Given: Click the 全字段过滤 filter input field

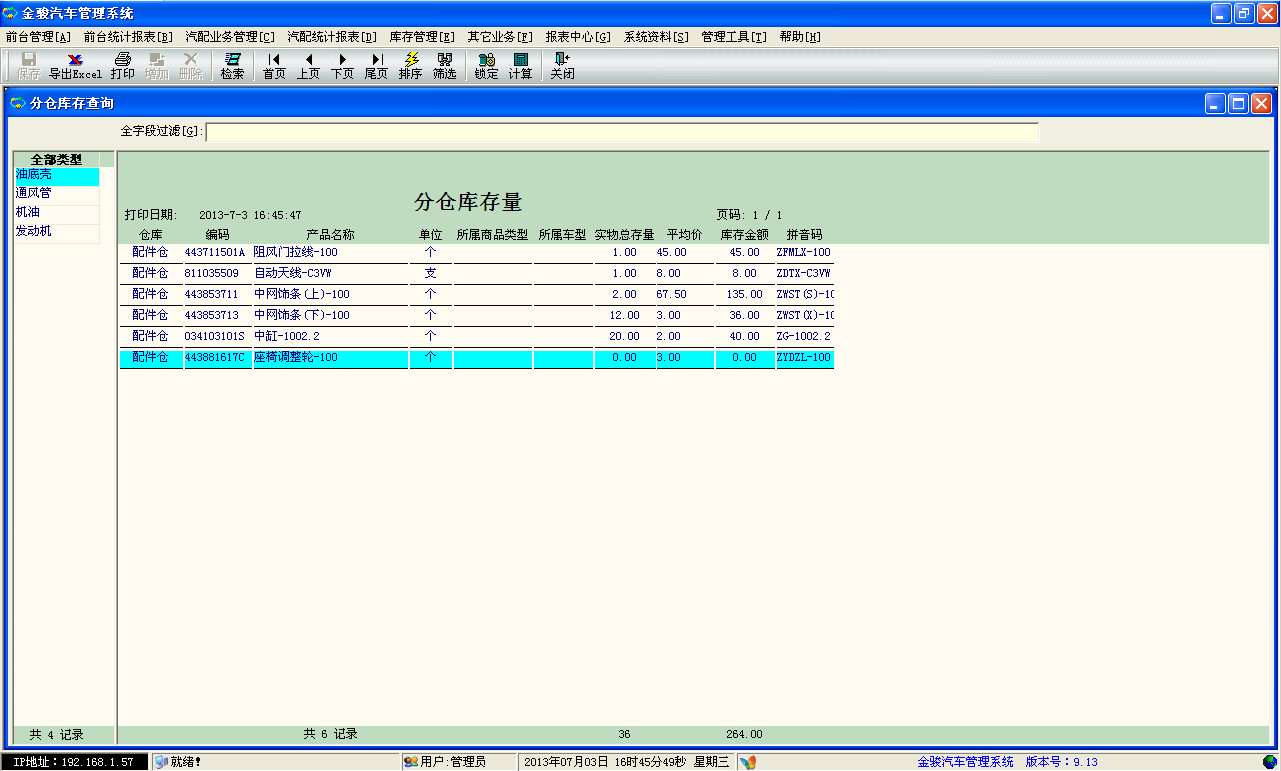Looking at the screenshot, I should [622, 132].
